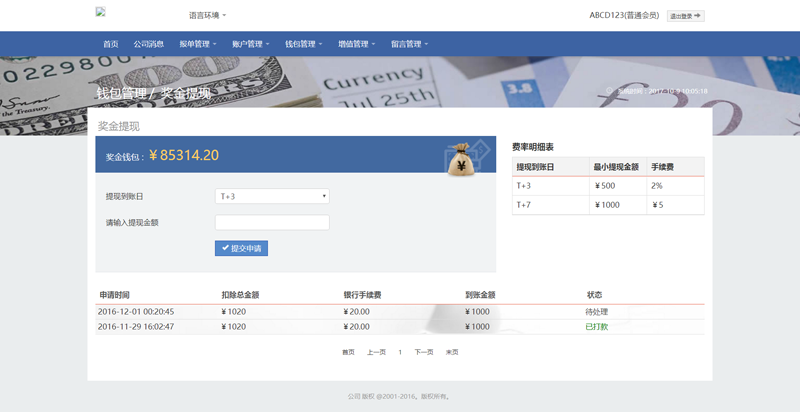Submit the withdrawal with 提交申请
This screenshot has width=800, height=412.
(241, 248)
